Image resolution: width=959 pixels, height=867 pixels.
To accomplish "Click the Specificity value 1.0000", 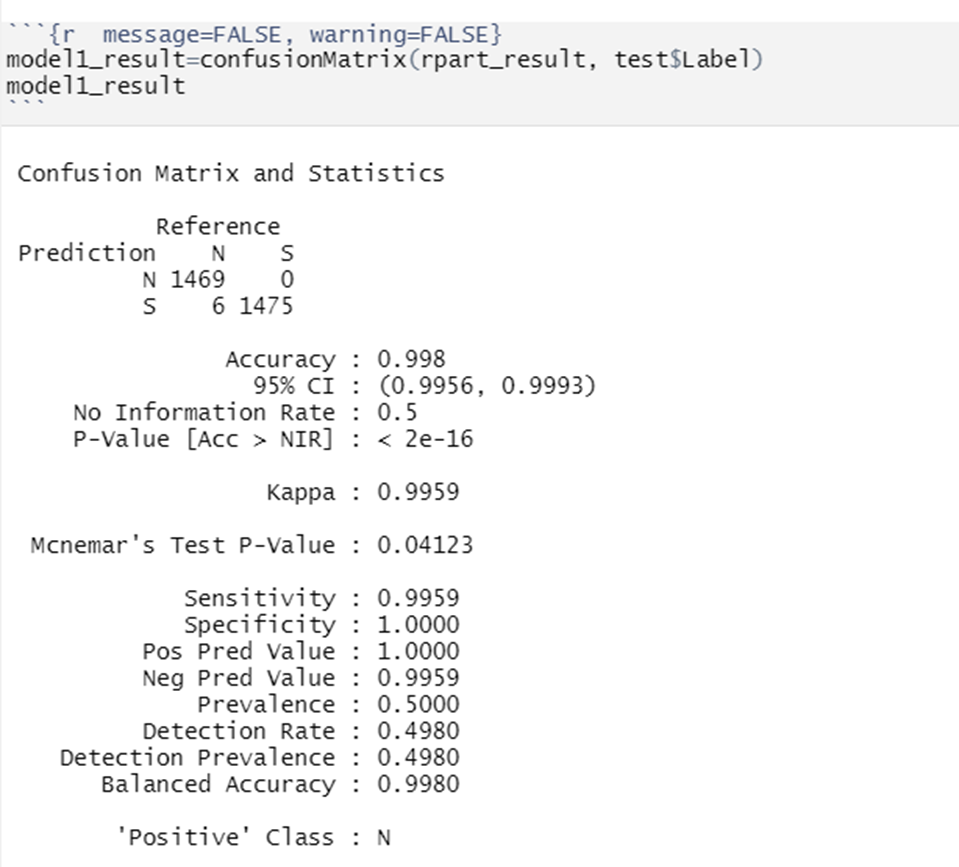I will 418,625.
